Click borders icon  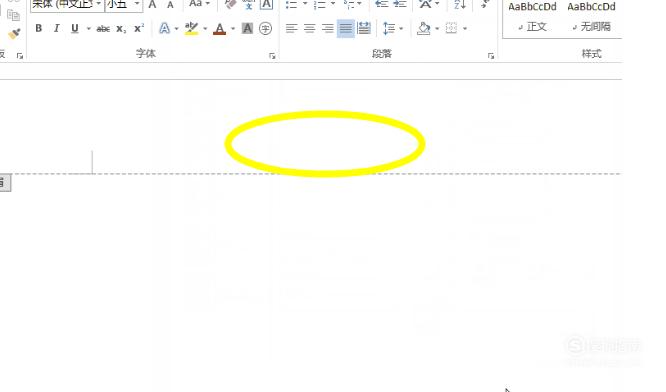pos(451,28)
